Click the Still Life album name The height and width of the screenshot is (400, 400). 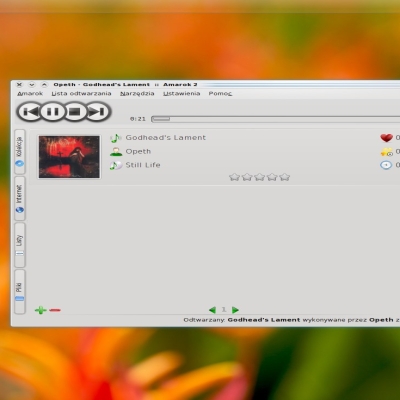point(143,165)
